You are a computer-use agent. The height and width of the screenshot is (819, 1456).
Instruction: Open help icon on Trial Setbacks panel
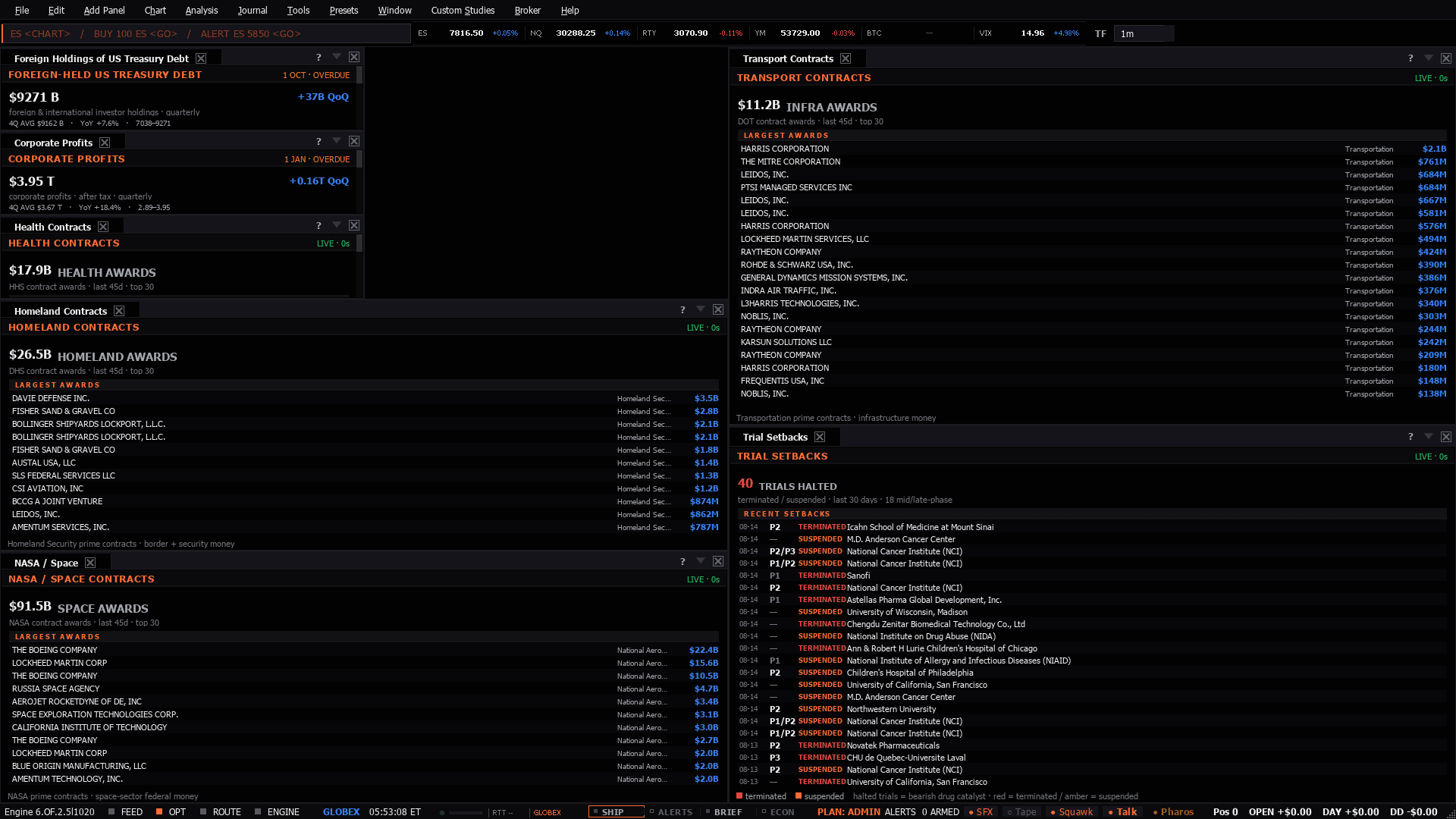[x=1410, y=437]
